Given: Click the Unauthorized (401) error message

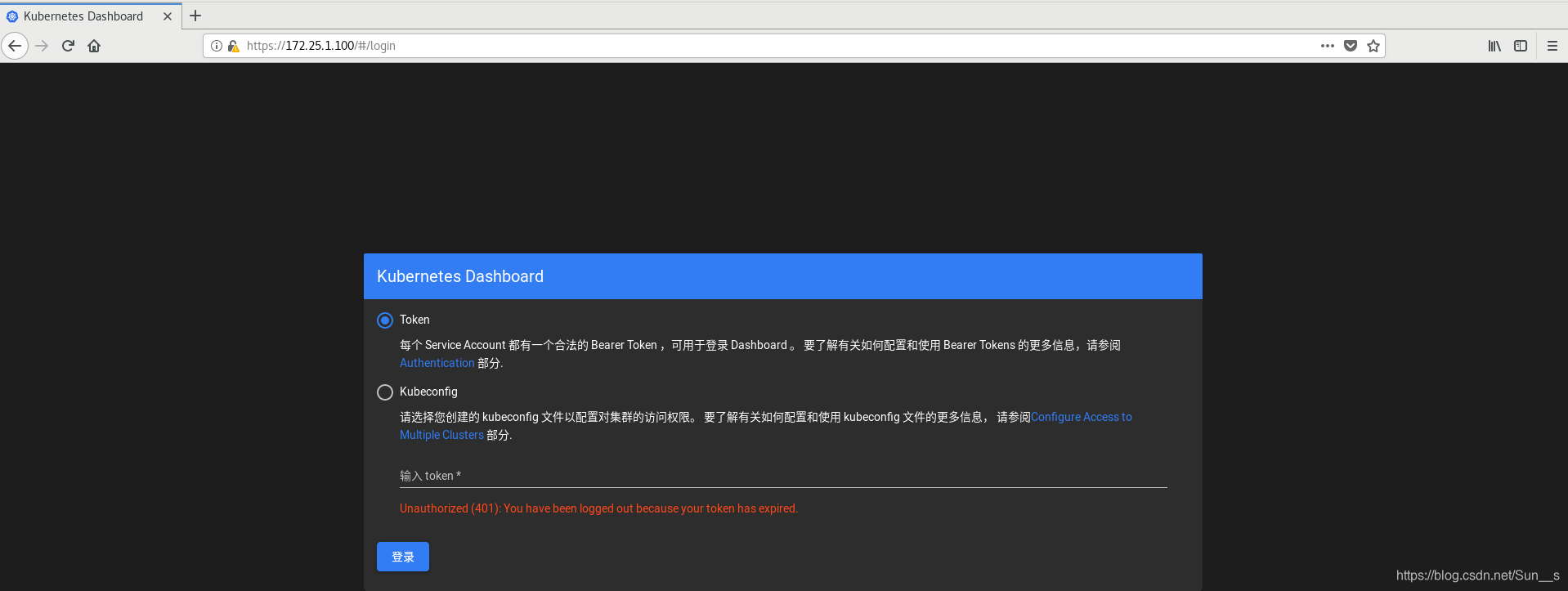Looking at the screenshot, I should tap(598, 508).
